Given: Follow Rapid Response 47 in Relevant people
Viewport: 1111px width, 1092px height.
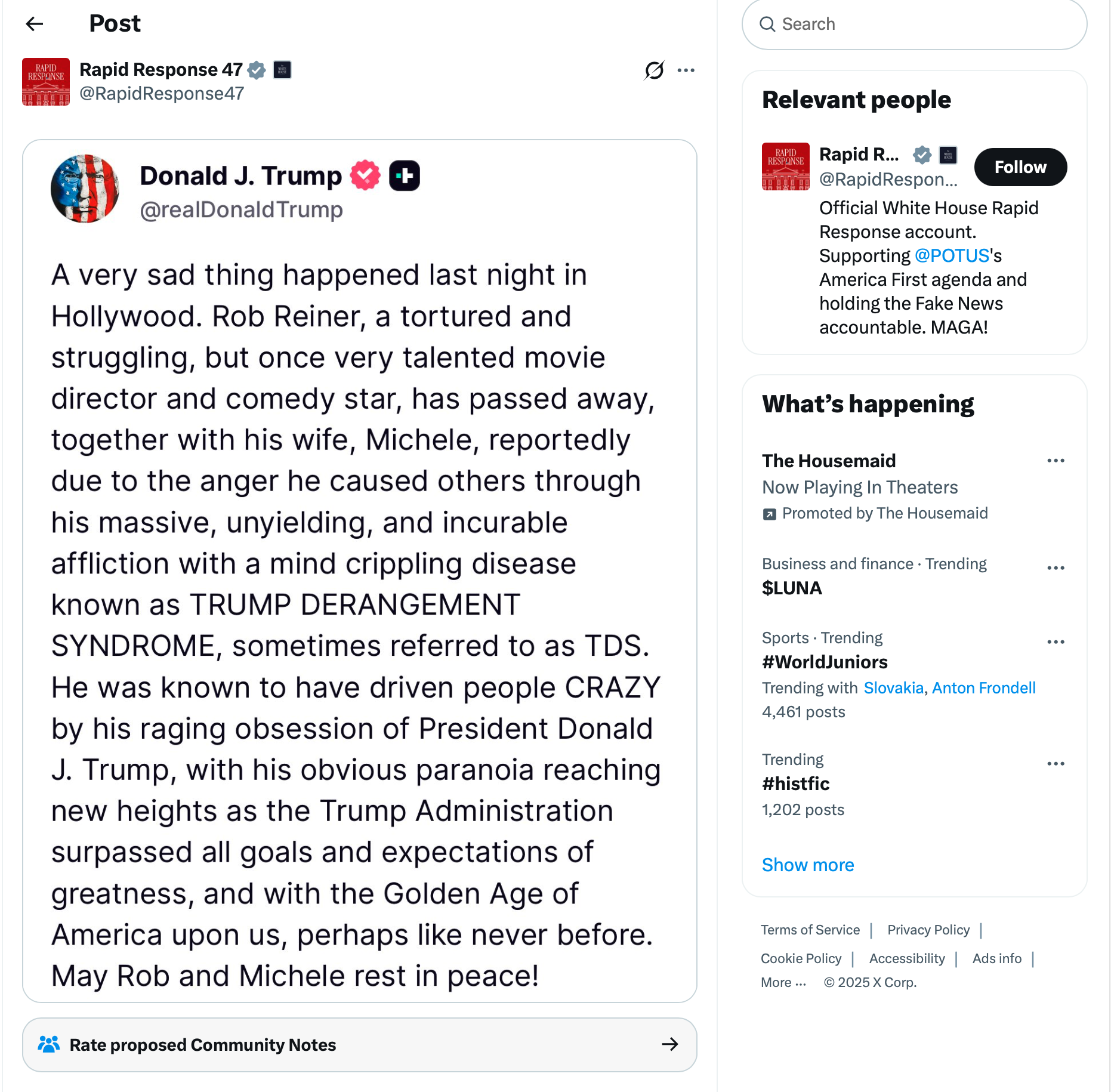Looking at the screenshot, I should click(x=1020, y=167).
